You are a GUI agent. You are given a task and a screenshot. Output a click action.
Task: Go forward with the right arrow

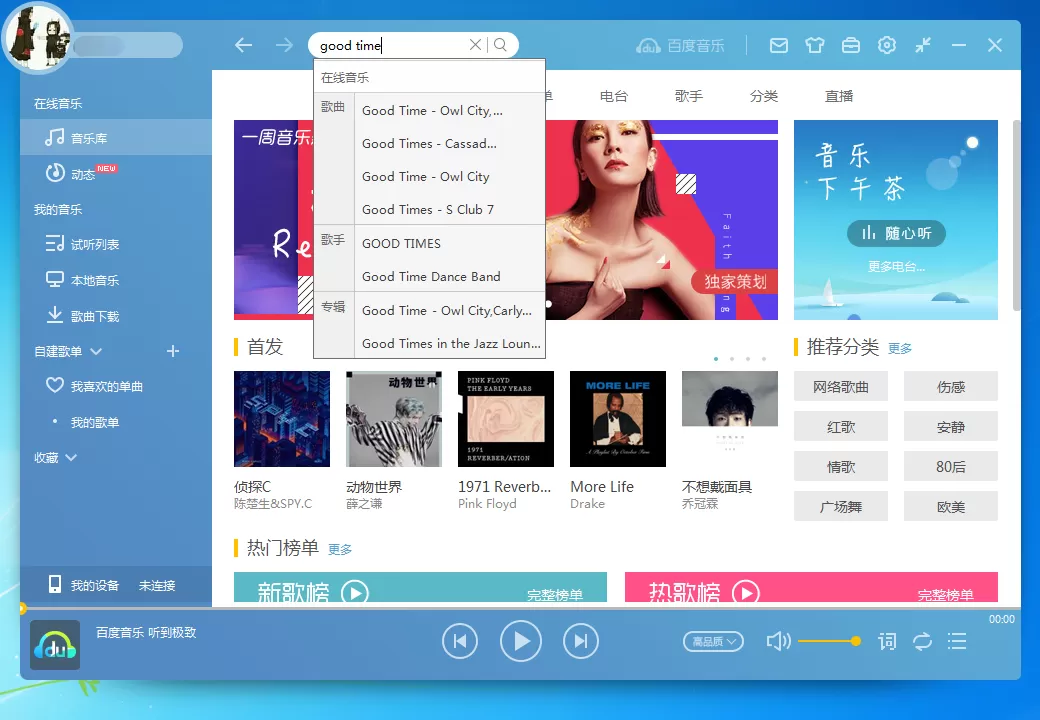click(x=284, y=45)
